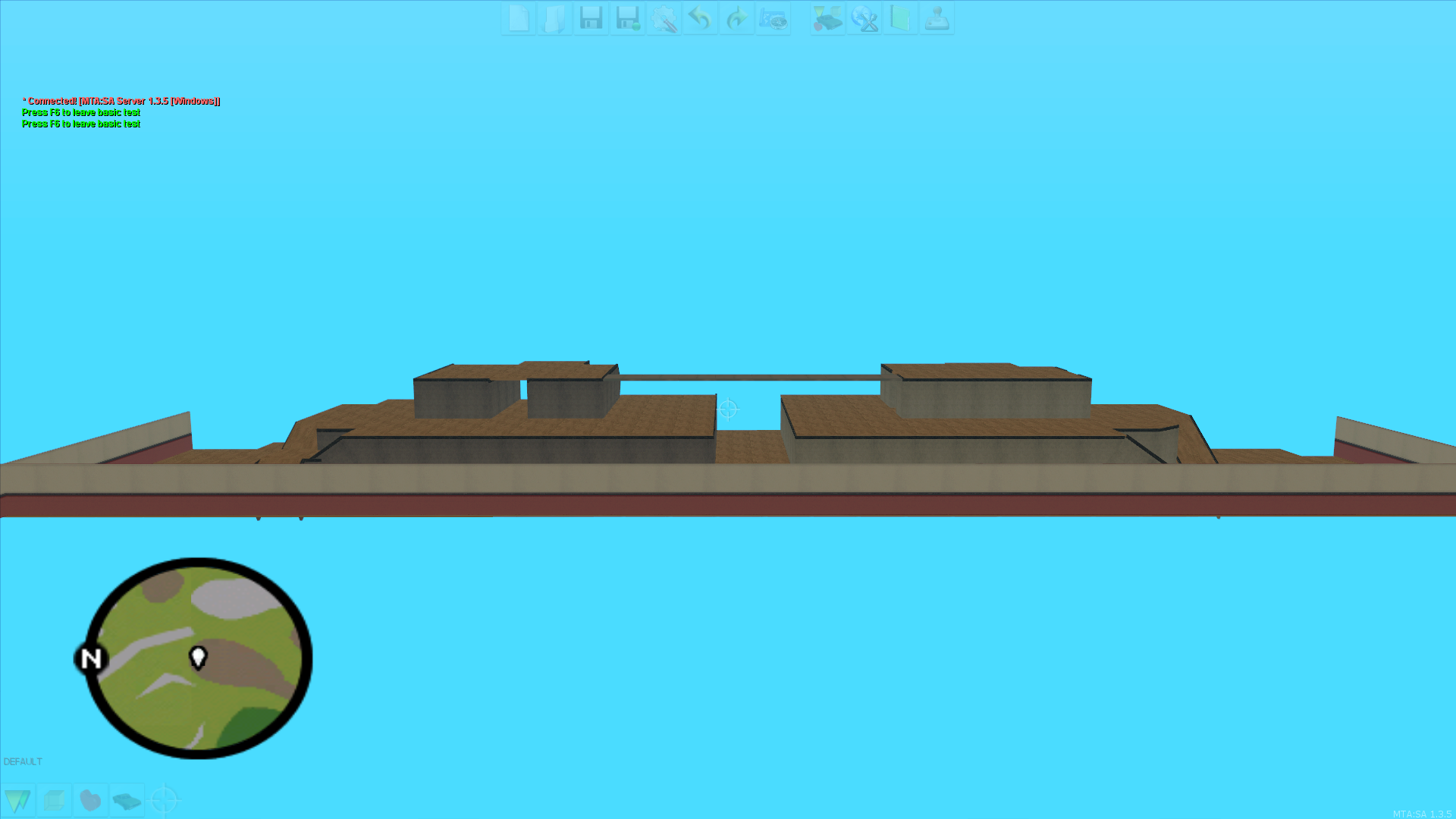Open a map using the folder icon

[555, 18]
